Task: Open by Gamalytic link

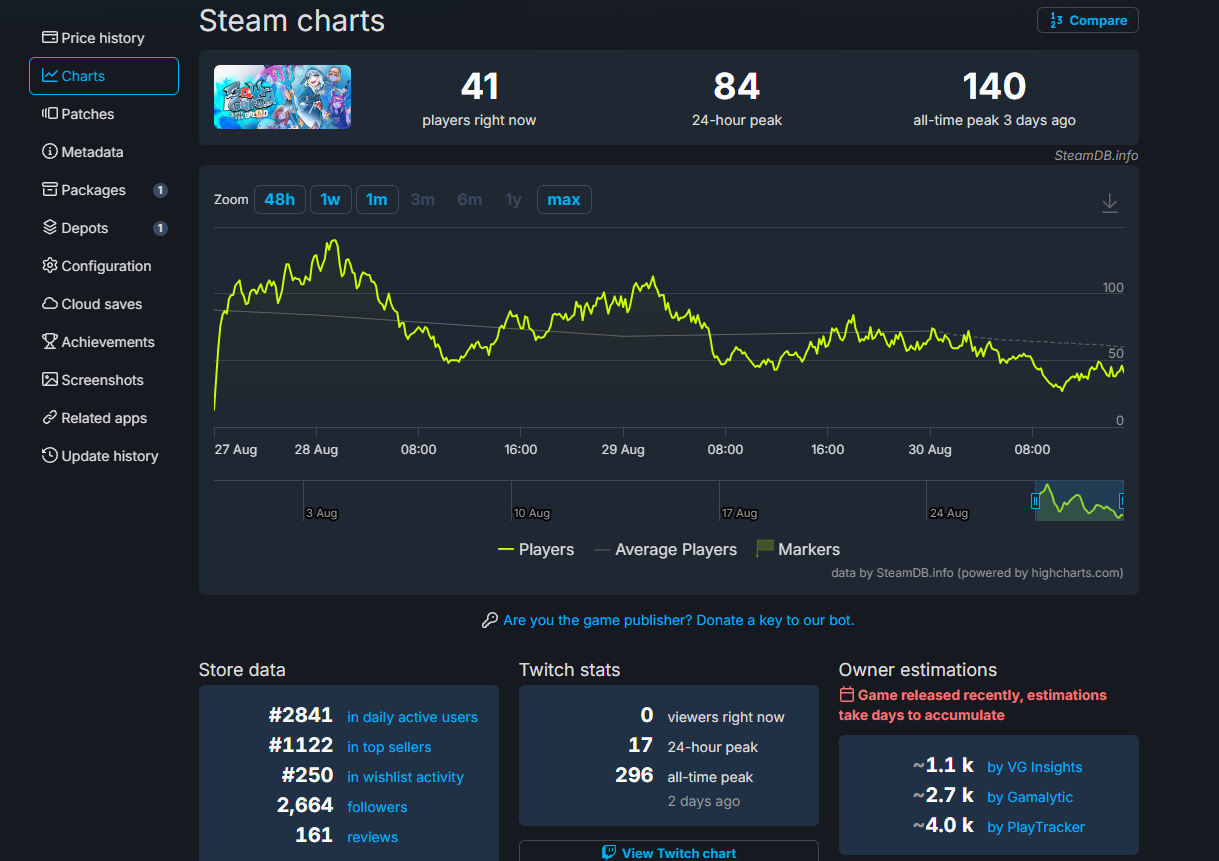Action: click(1030, 797)
